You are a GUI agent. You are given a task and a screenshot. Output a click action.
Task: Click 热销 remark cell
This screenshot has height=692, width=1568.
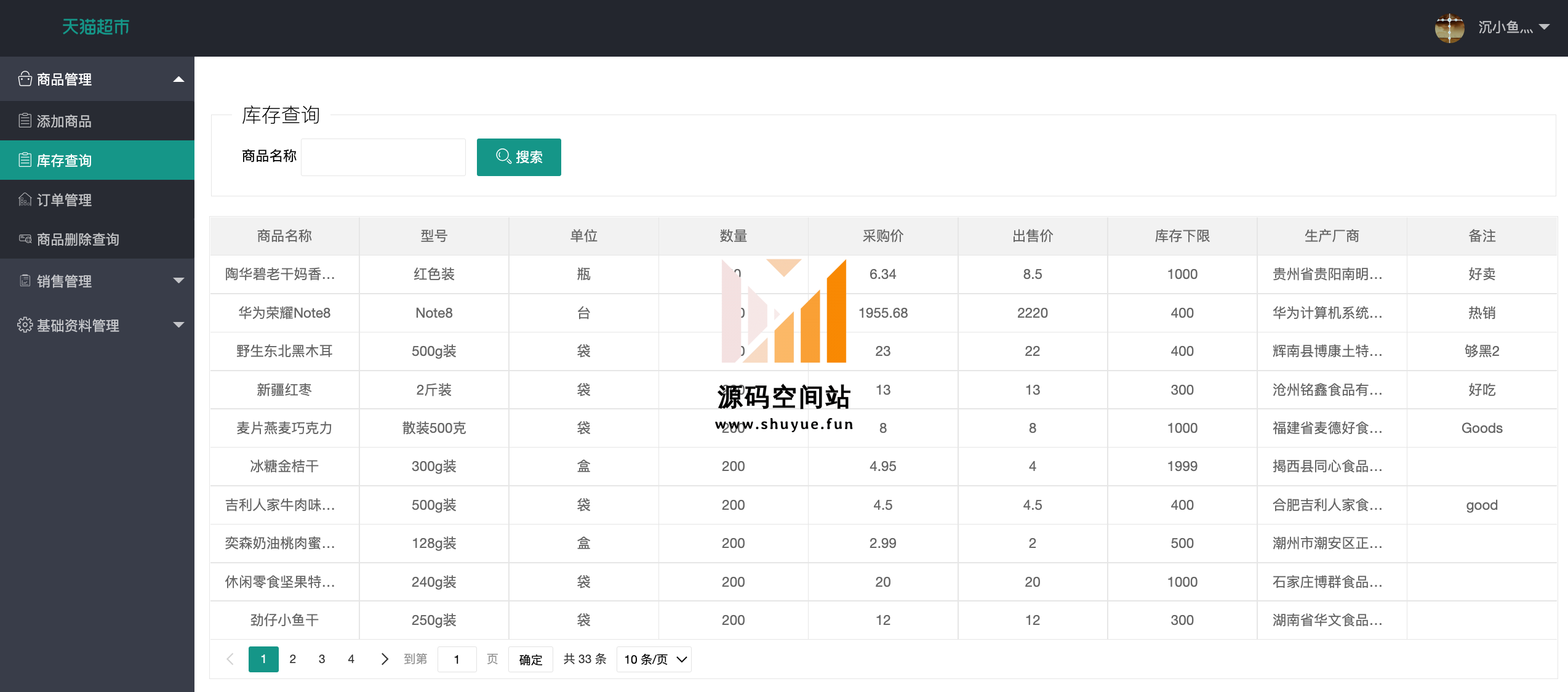point(1482,313)
